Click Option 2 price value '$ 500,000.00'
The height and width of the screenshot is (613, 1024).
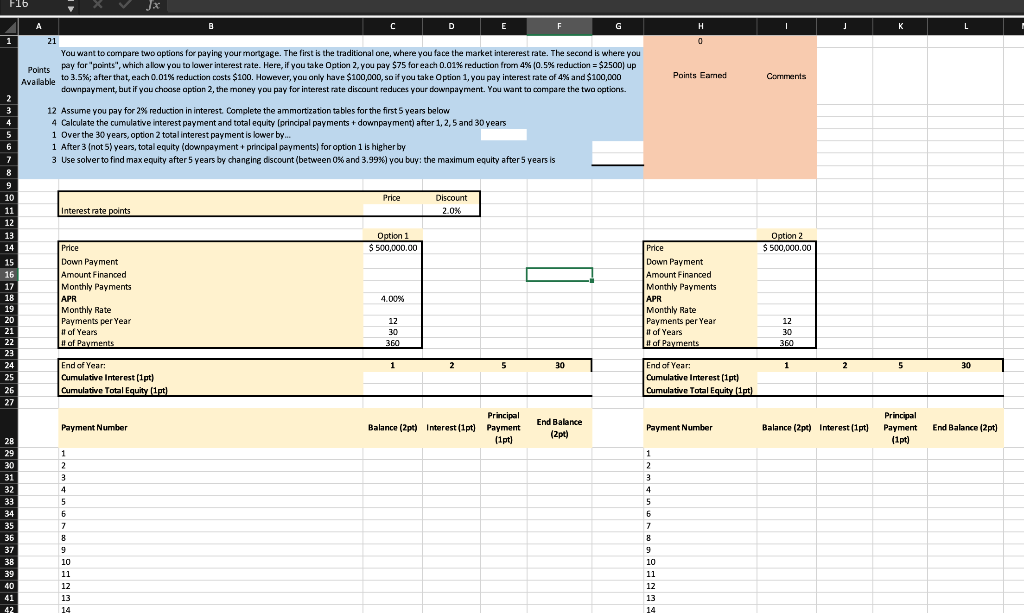coord(786,248)
